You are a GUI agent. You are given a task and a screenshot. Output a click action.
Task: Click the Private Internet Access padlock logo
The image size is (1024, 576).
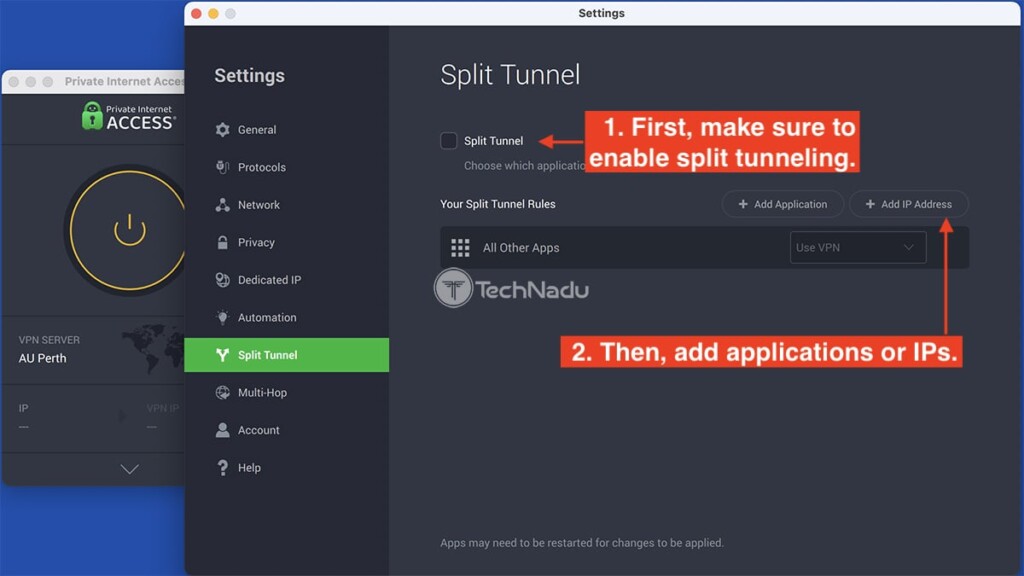pyautogui.click(x=92, y=116)
